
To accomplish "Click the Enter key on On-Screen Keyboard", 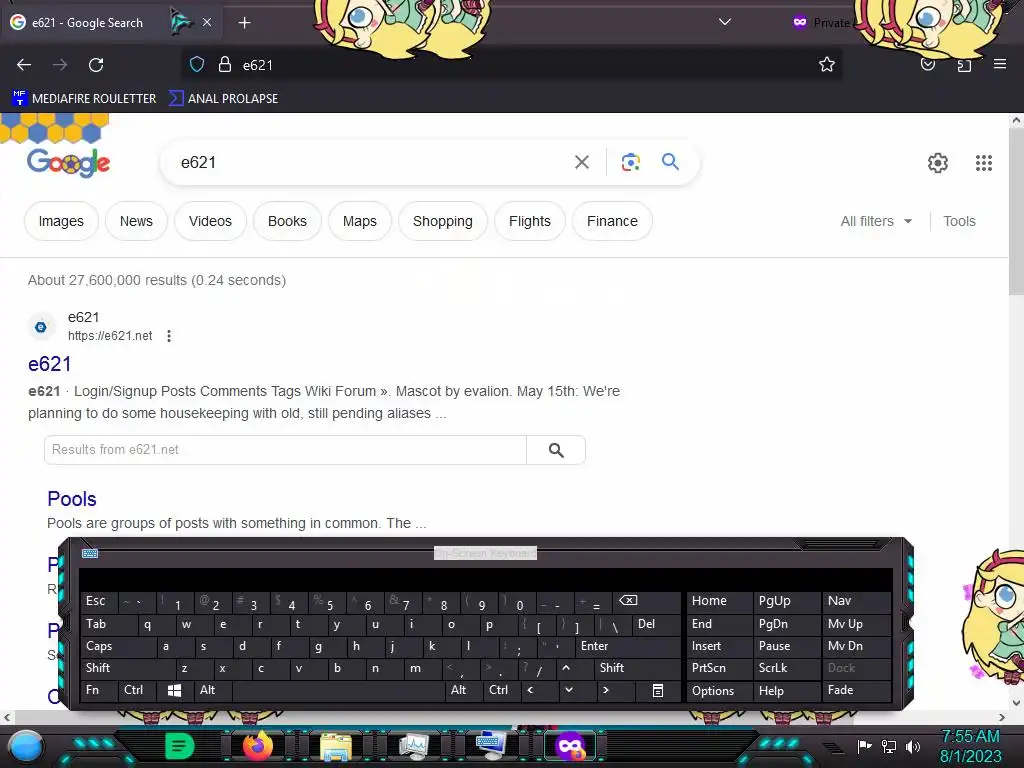I will tap(628, 646).
